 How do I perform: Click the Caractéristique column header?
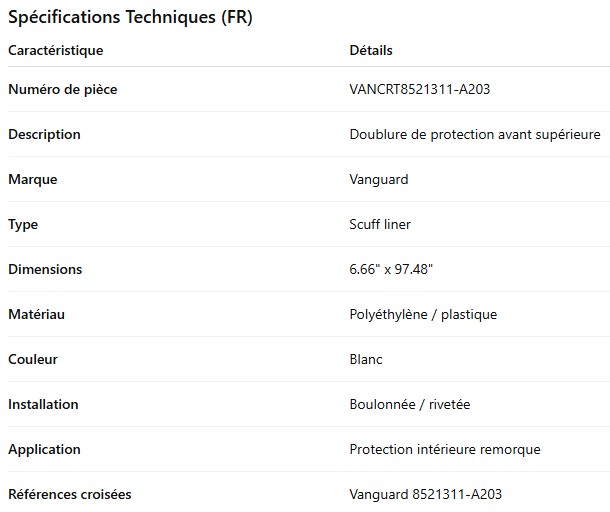point(56,50)
